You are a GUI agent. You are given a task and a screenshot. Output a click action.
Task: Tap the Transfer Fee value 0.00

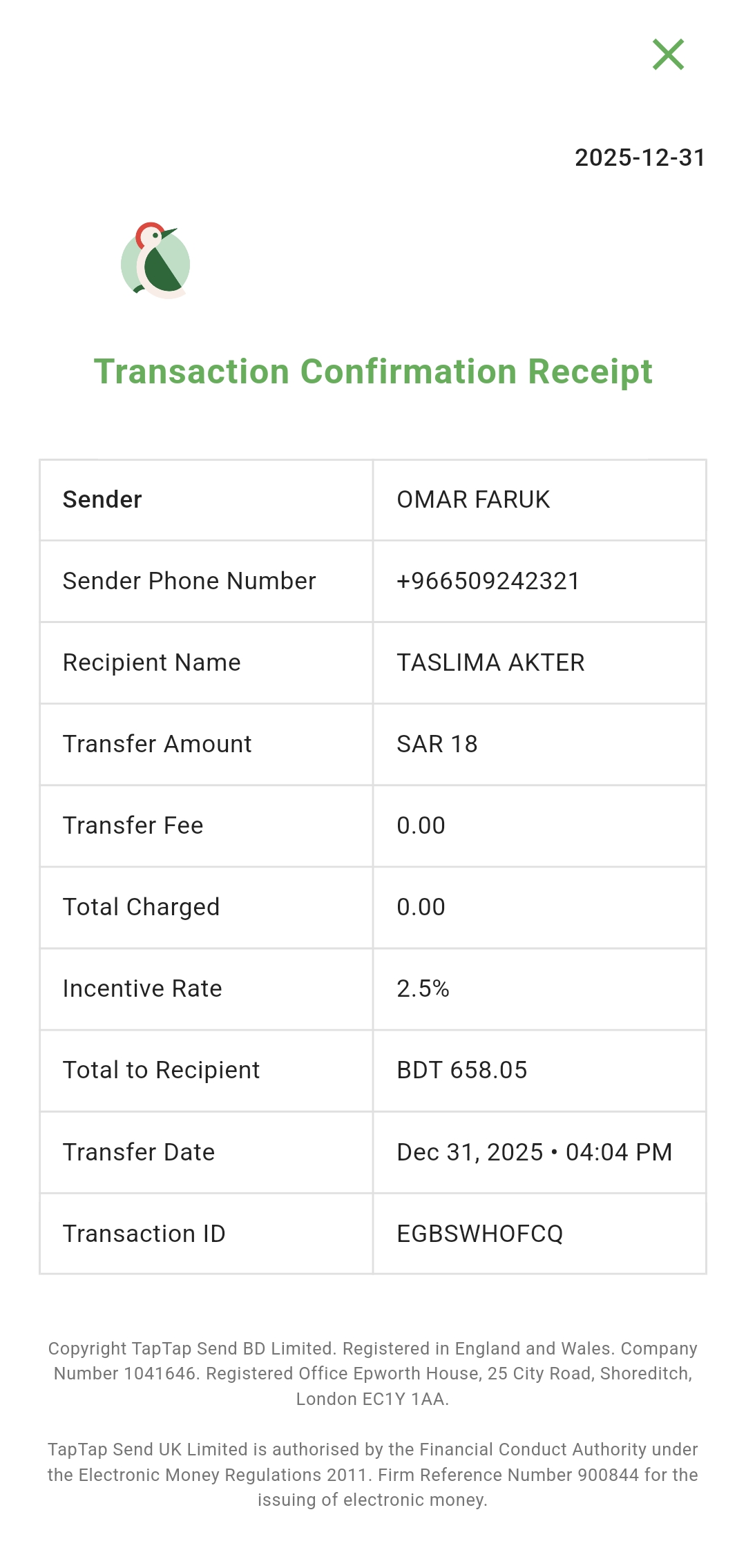[x=421, y=825]
